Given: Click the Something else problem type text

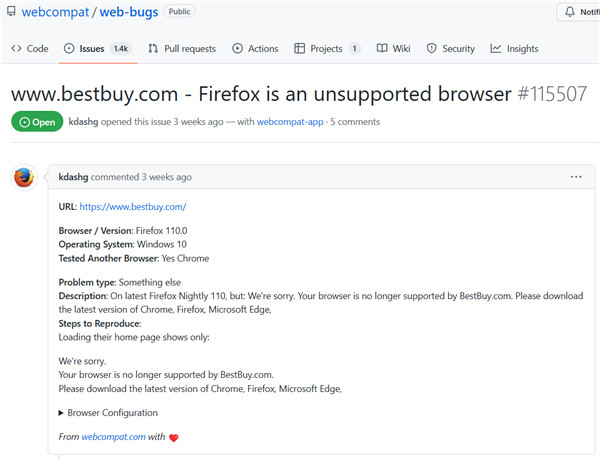Looking at the screenshot, I should 150,282.
